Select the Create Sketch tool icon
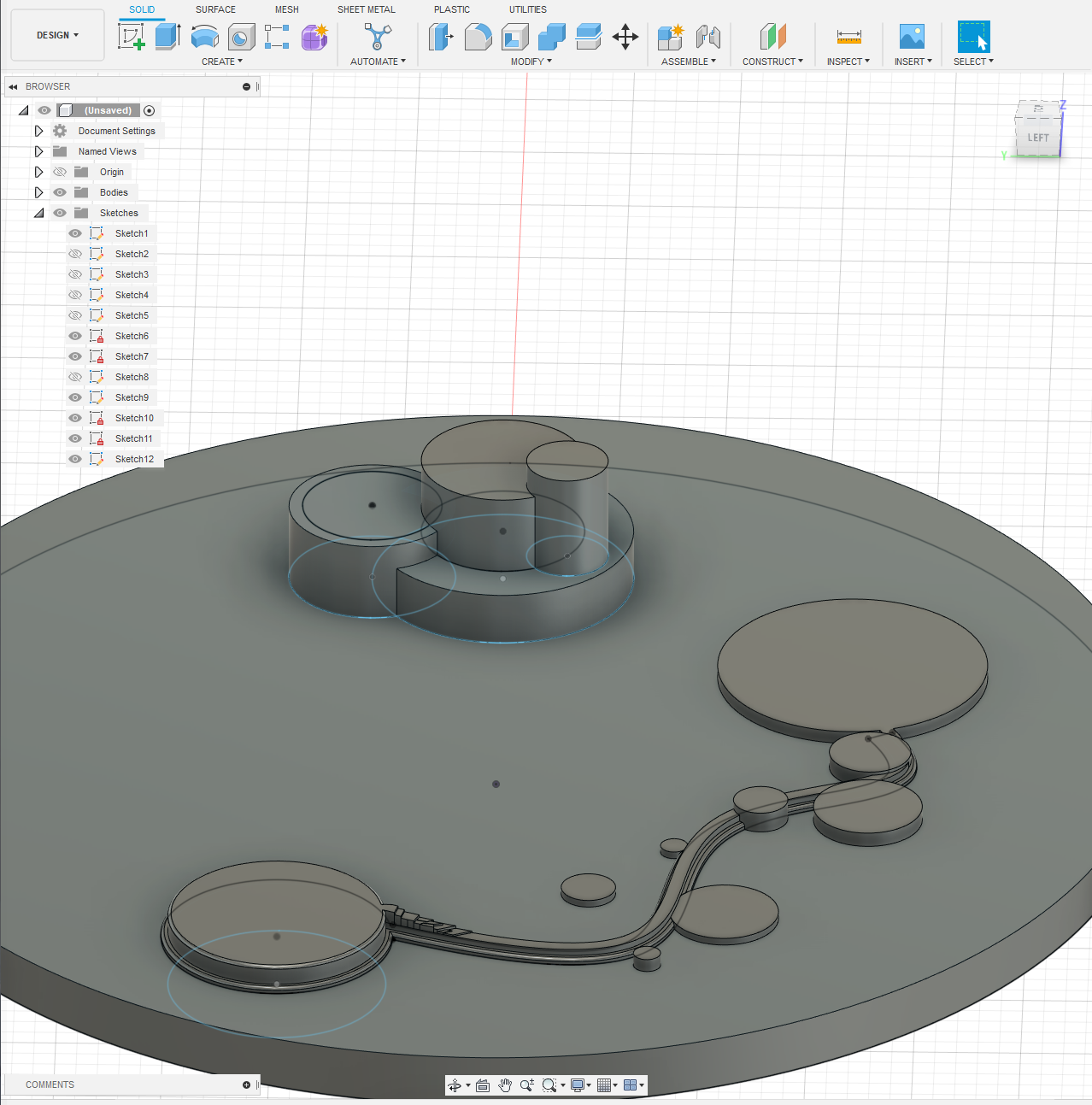The image size is (1092, 1105). pyautogui.click(x=131, y=37)
